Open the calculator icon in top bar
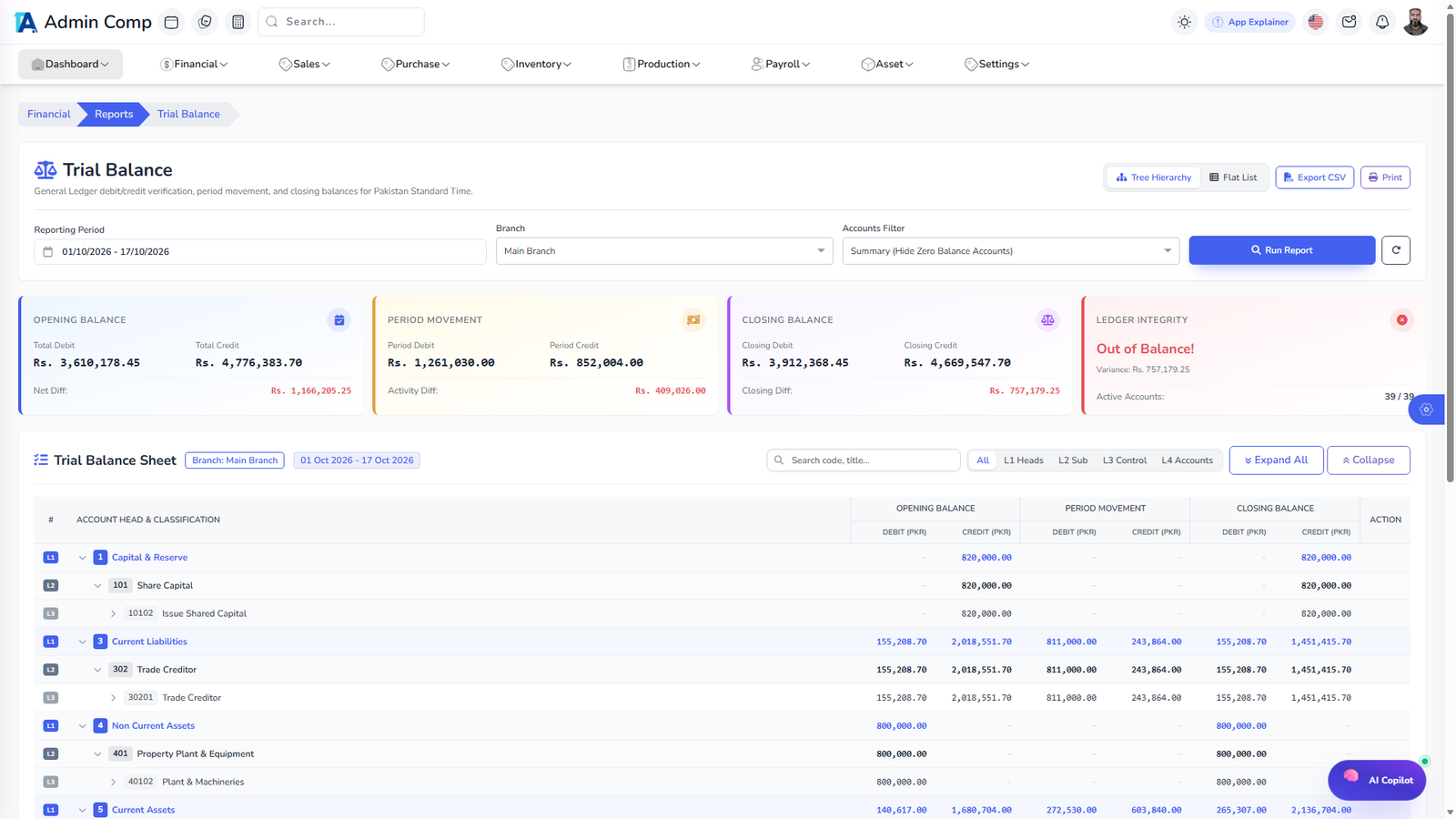 coord(238,22)
